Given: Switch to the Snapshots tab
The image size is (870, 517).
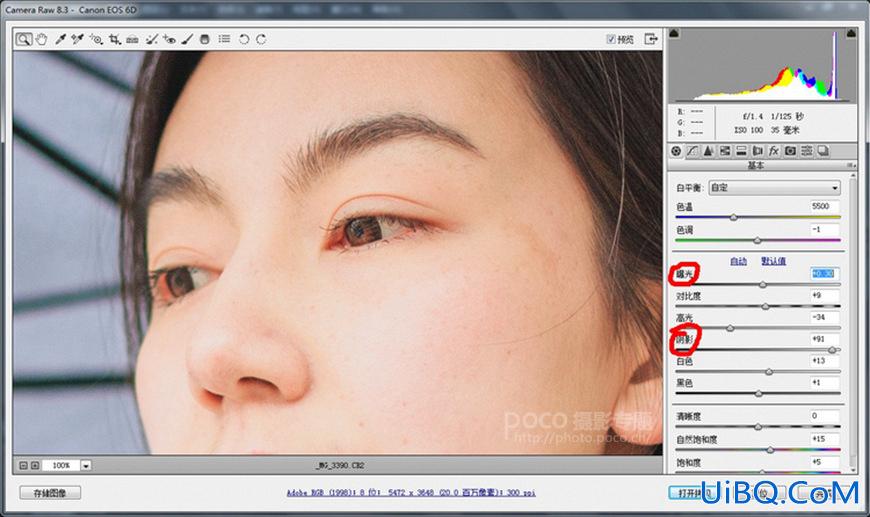Looking at the screenshot, I should point(823,151).
